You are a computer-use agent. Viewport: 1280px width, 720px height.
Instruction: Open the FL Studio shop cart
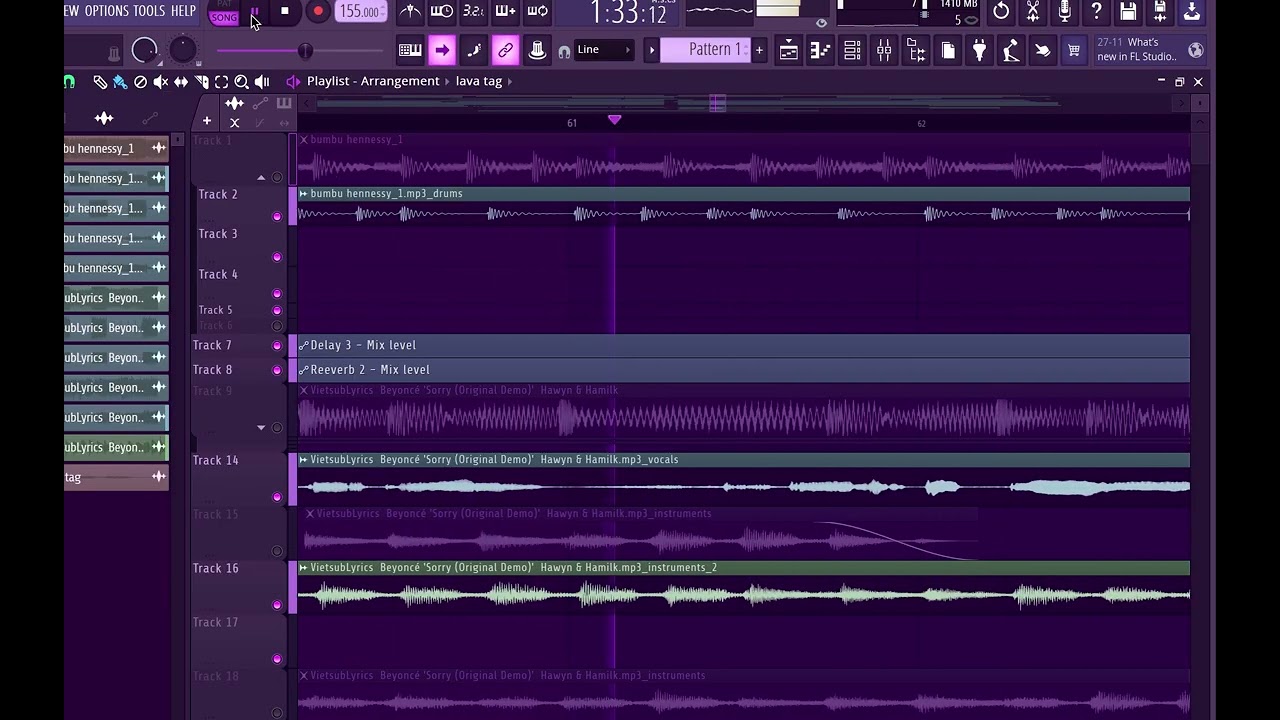click(x=1074, y=50)
